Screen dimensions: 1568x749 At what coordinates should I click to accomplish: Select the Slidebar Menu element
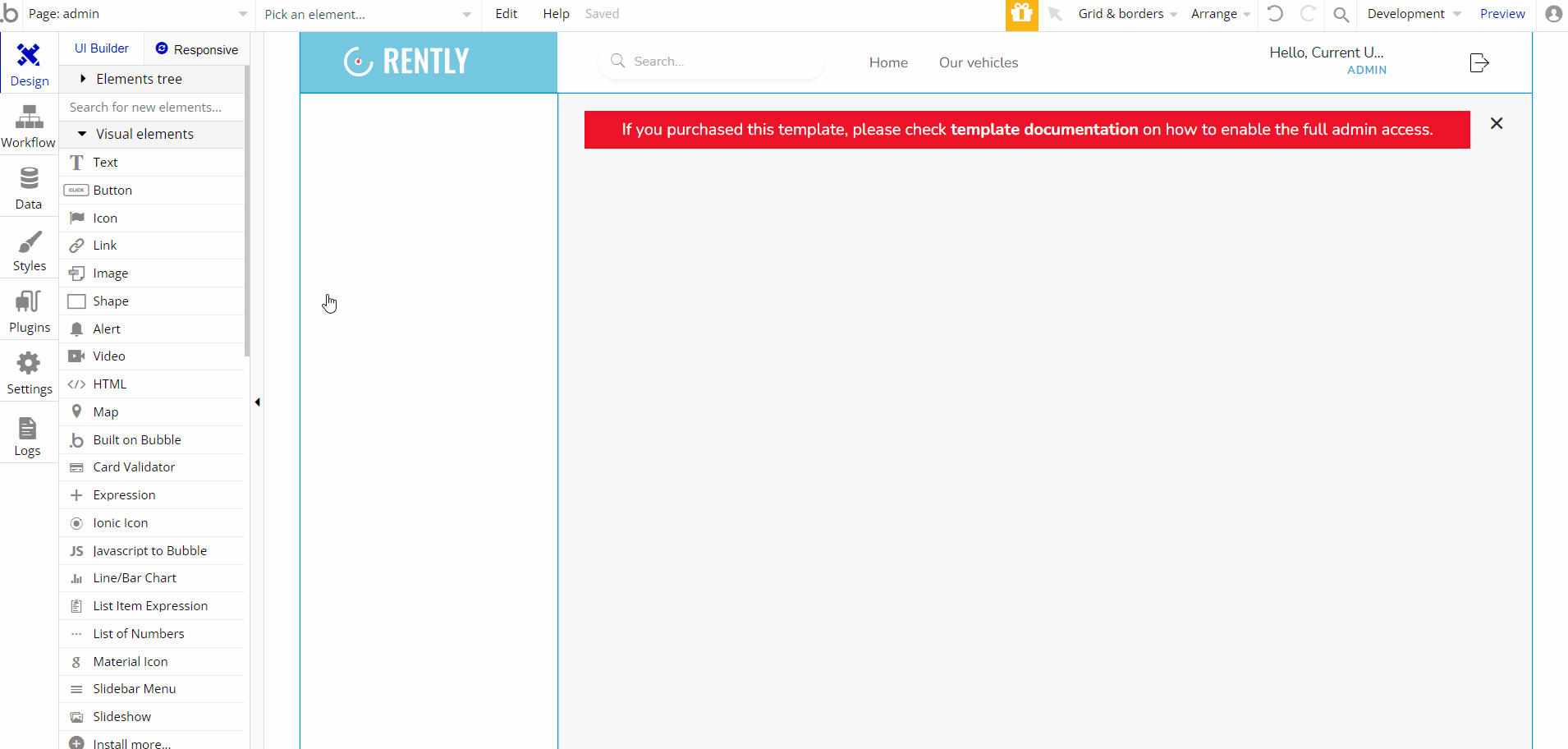[153, 689]
